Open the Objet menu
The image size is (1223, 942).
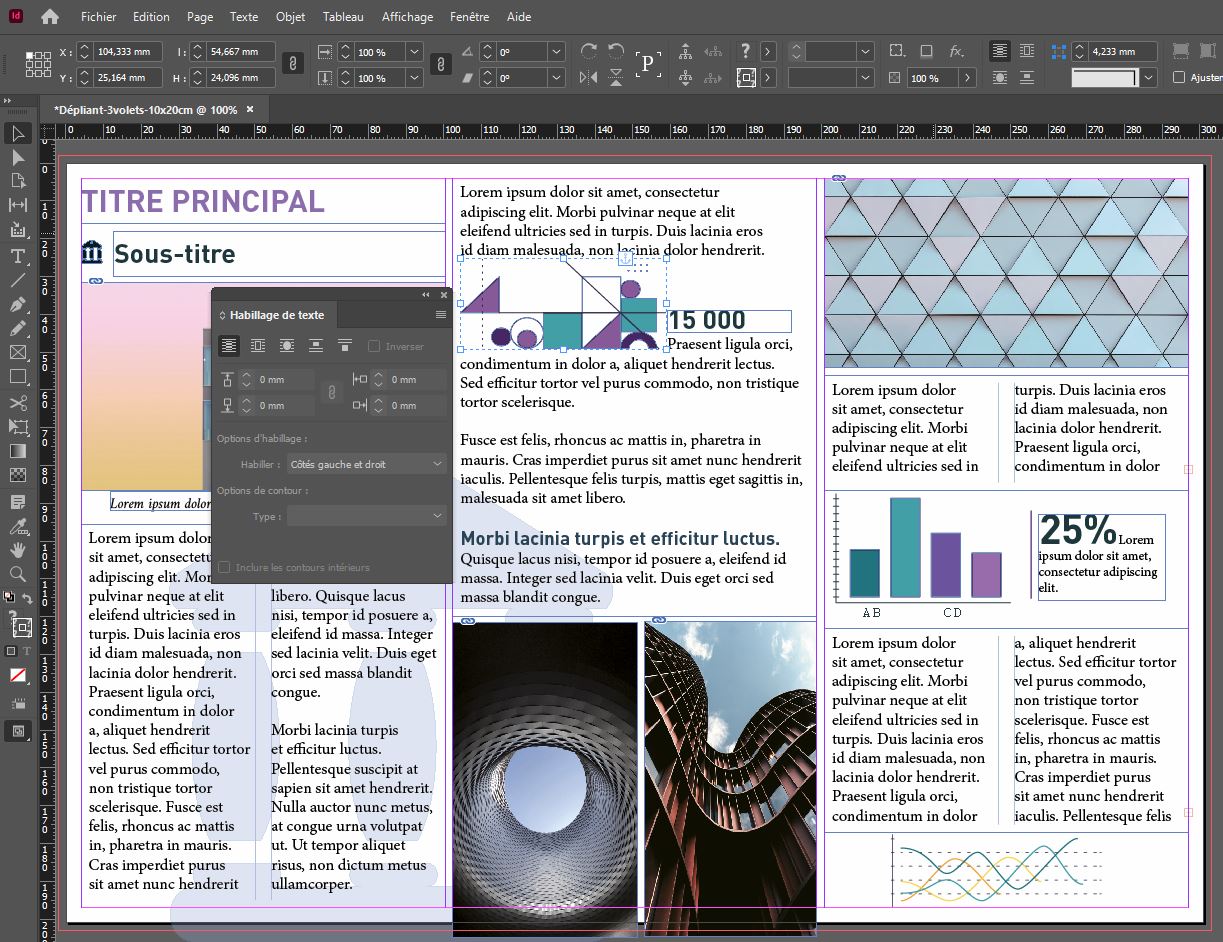click(x=291, y=17)
